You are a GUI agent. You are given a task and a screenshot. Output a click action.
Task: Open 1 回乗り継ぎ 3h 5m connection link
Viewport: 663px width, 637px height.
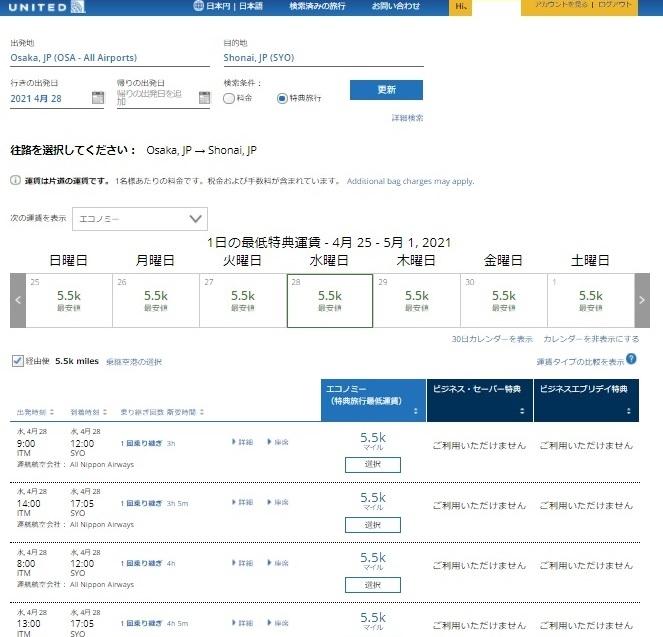coord(154,503)
